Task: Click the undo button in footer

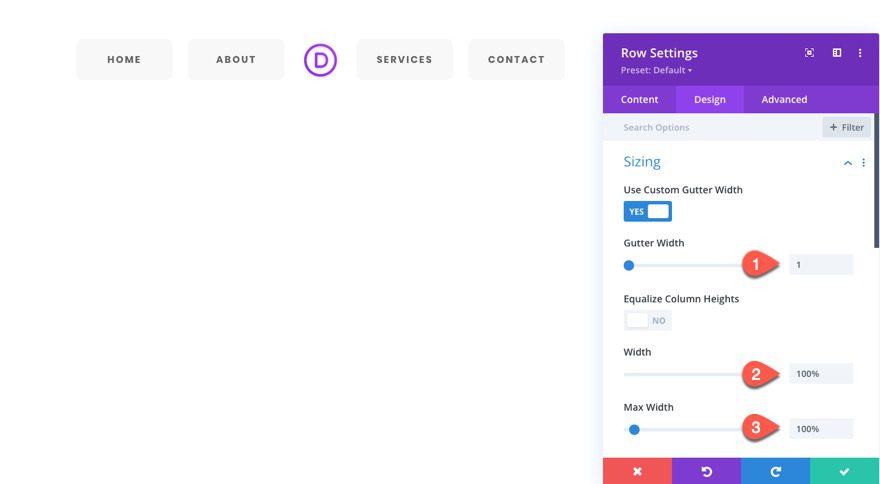Action: click(707, 471)
